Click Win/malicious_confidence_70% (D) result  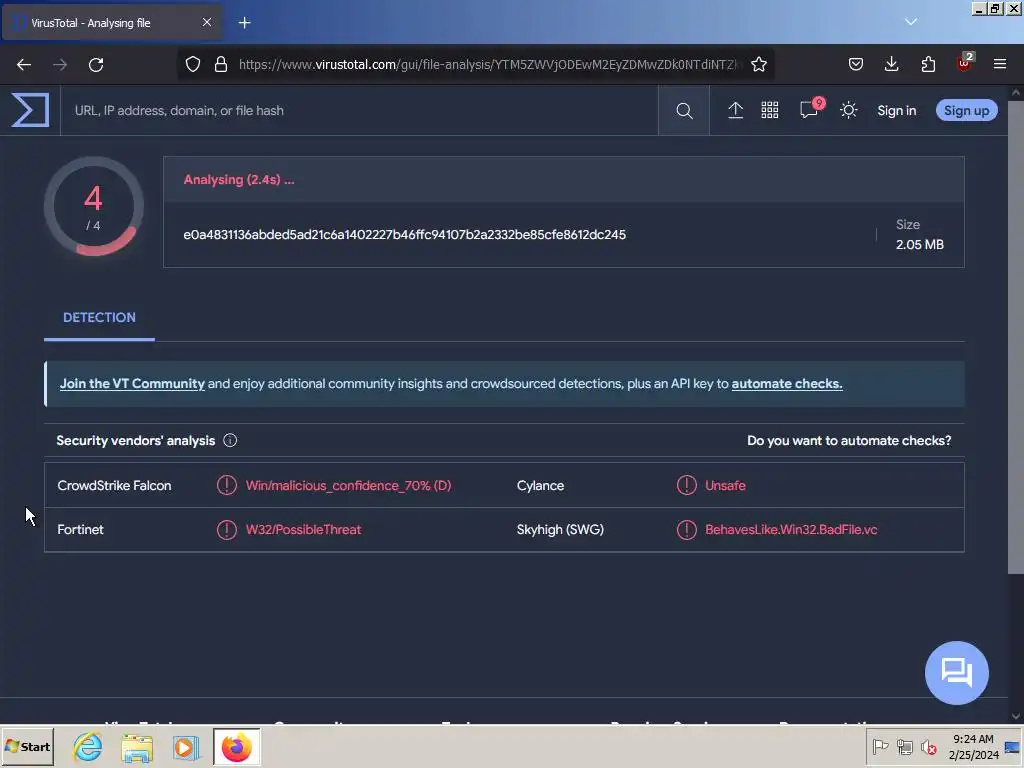pos(349,485)
